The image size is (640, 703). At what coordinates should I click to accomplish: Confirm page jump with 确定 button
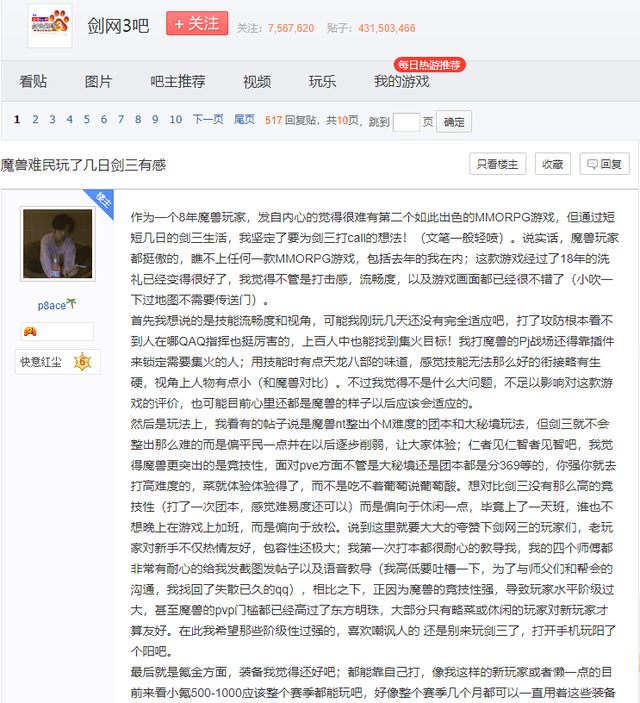point(453,122)
